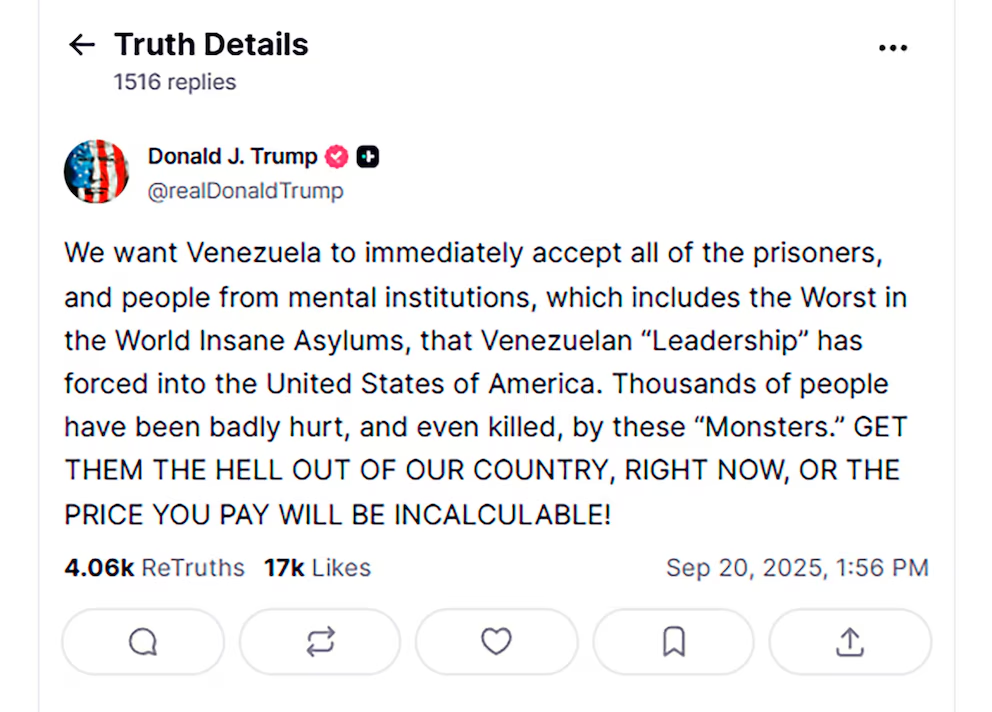The height and width of the screenshot is (712, 992).
Task: Click the black plus badge beside the name
Action: pos(368,157)
